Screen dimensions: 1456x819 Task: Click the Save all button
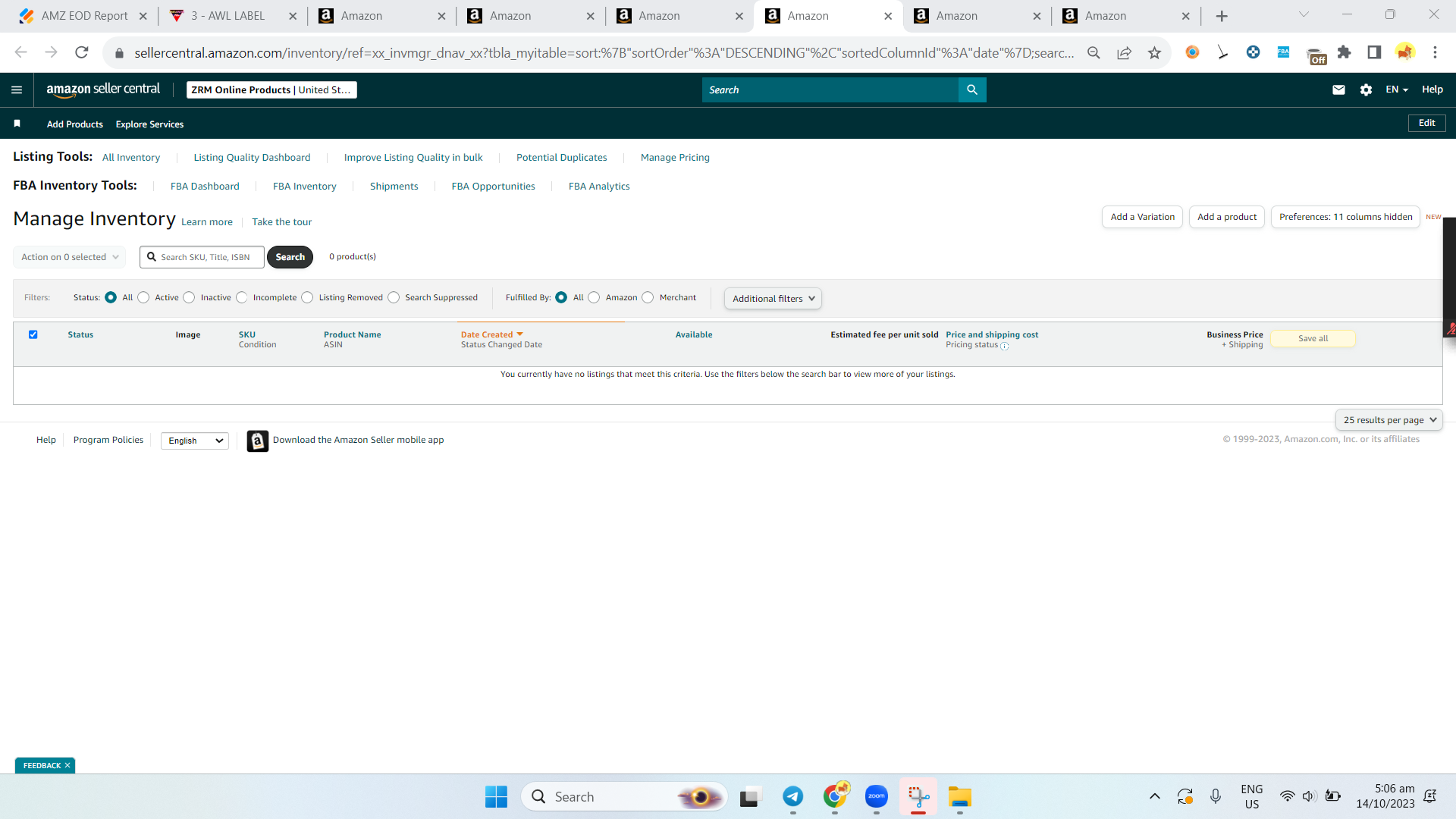1313,339
